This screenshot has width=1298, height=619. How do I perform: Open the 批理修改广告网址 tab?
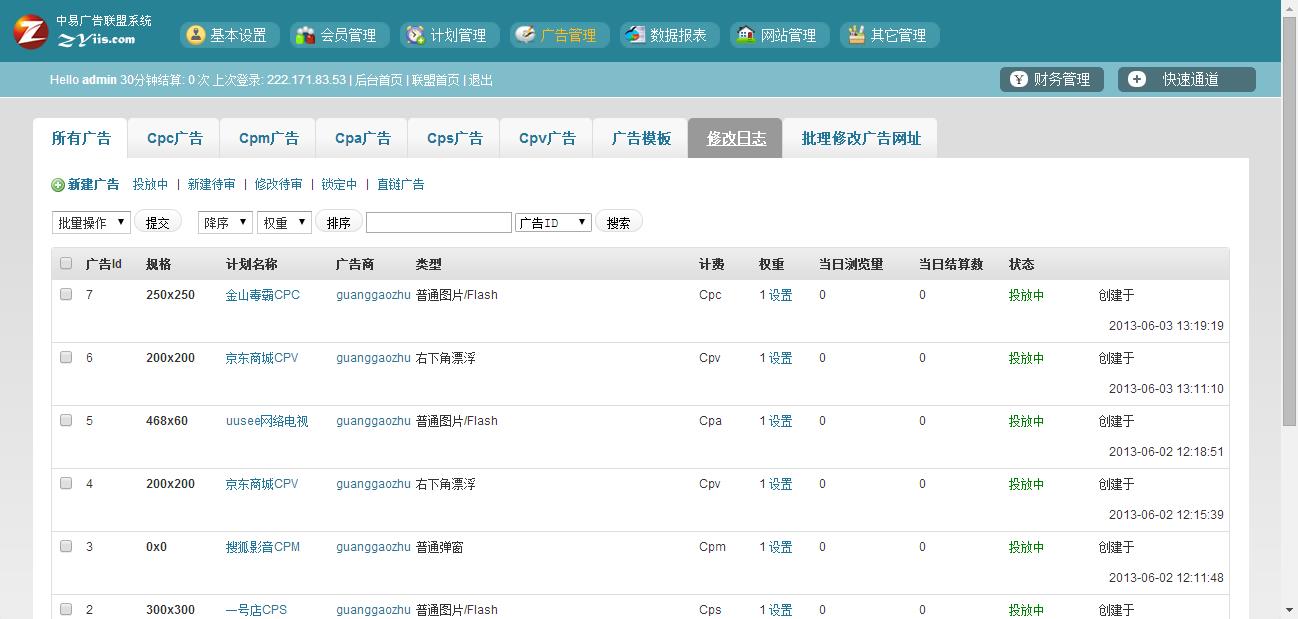(x=861, y=138)
